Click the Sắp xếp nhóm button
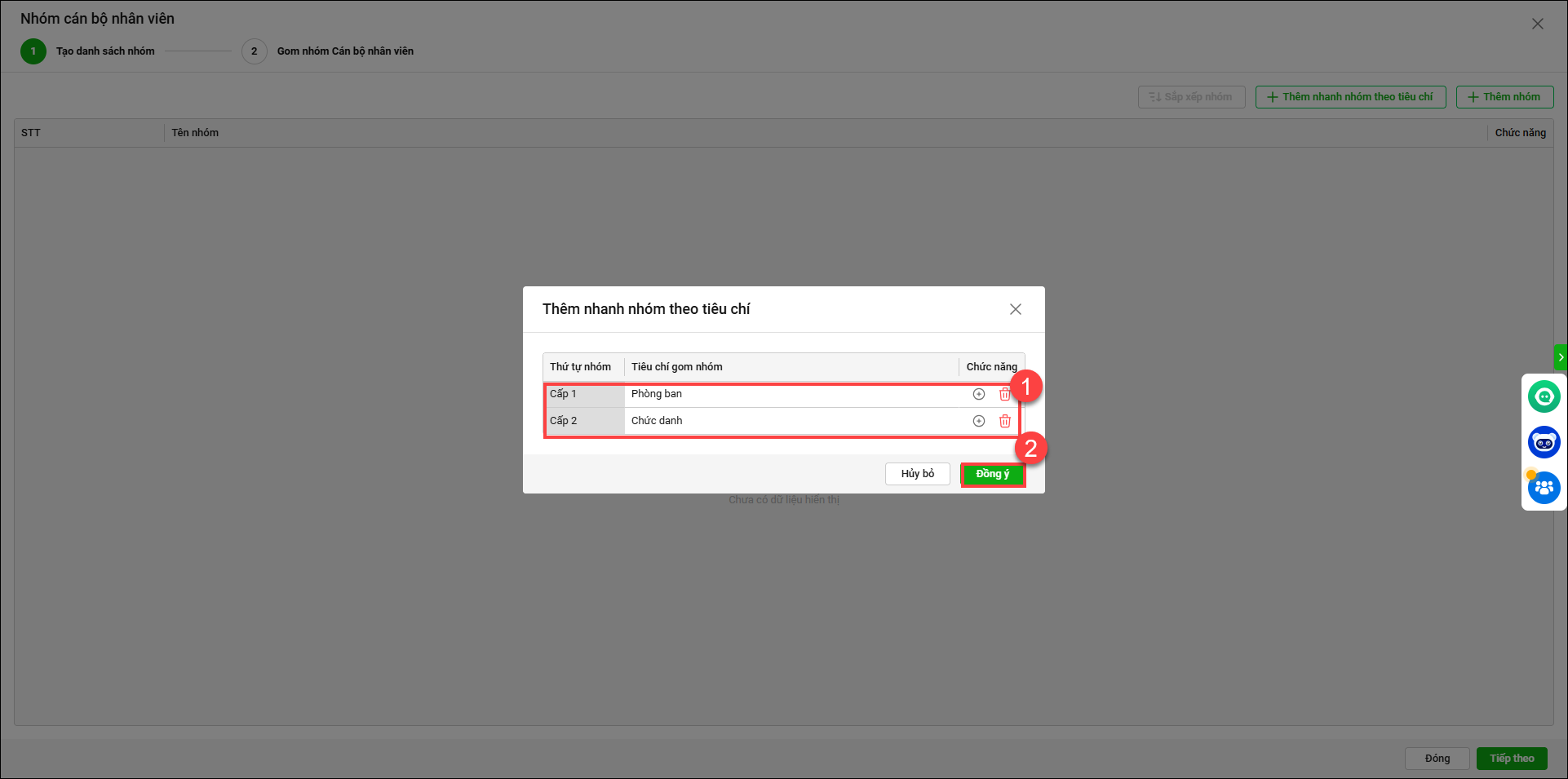 (x=1191, y=97)
